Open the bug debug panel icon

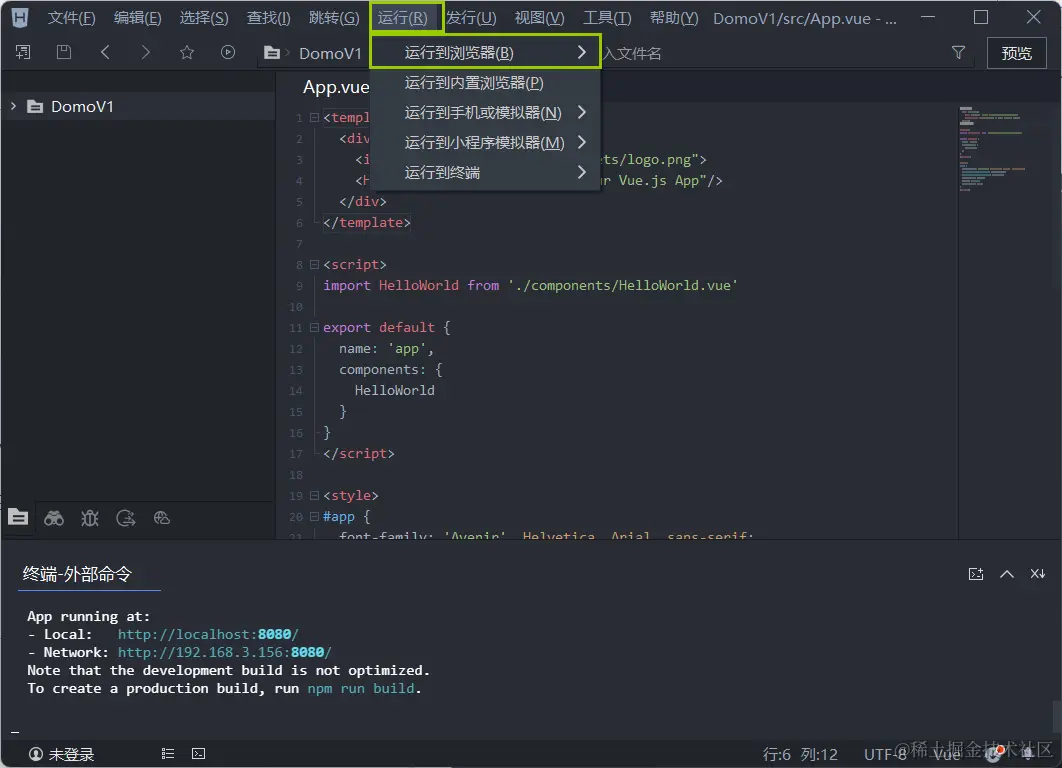[x=90, y=519]
